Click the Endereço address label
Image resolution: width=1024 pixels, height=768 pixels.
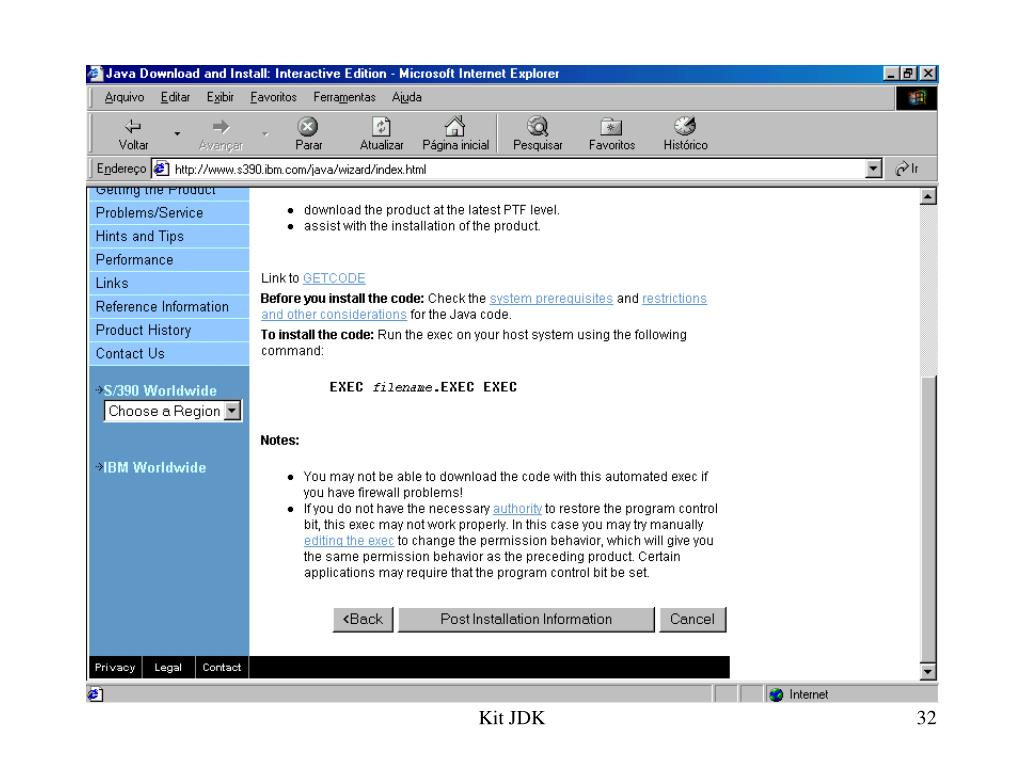tap(121, 169)
